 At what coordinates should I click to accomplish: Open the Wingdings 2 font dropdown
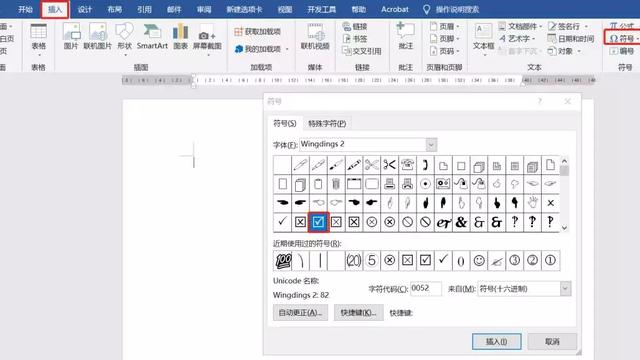431,144
